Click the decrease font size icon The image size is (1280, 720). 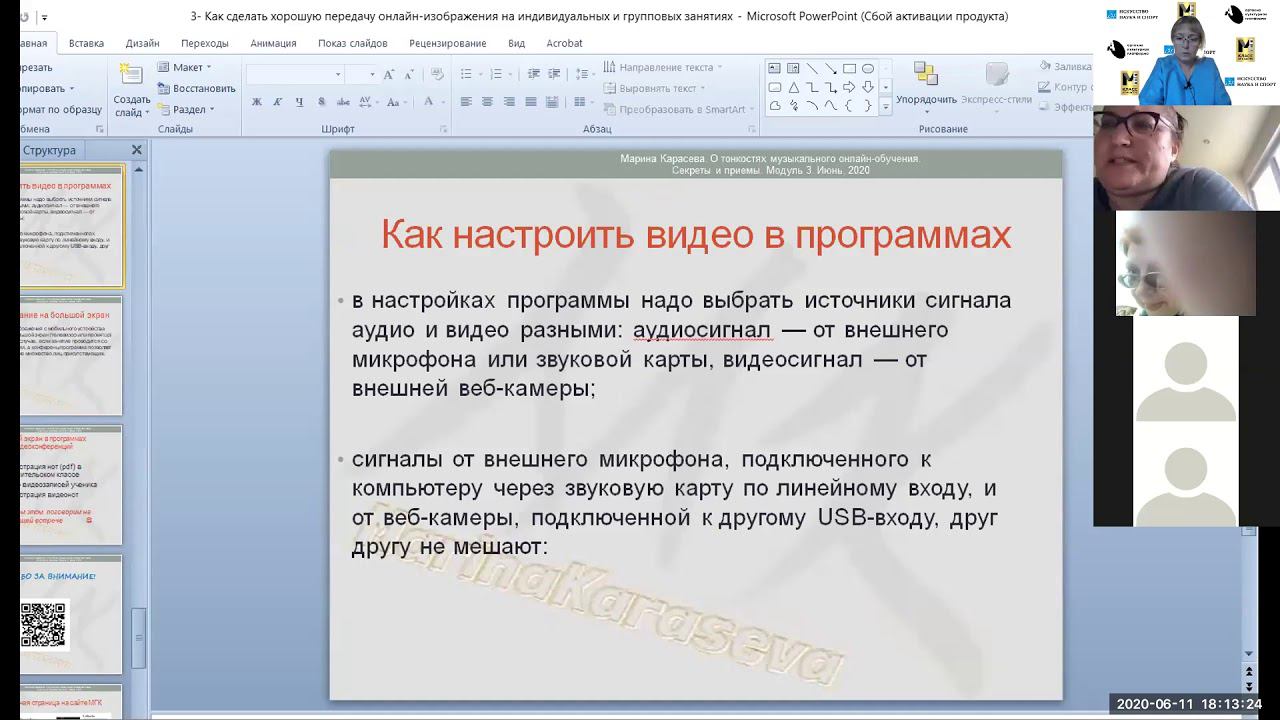pos(409,75)
